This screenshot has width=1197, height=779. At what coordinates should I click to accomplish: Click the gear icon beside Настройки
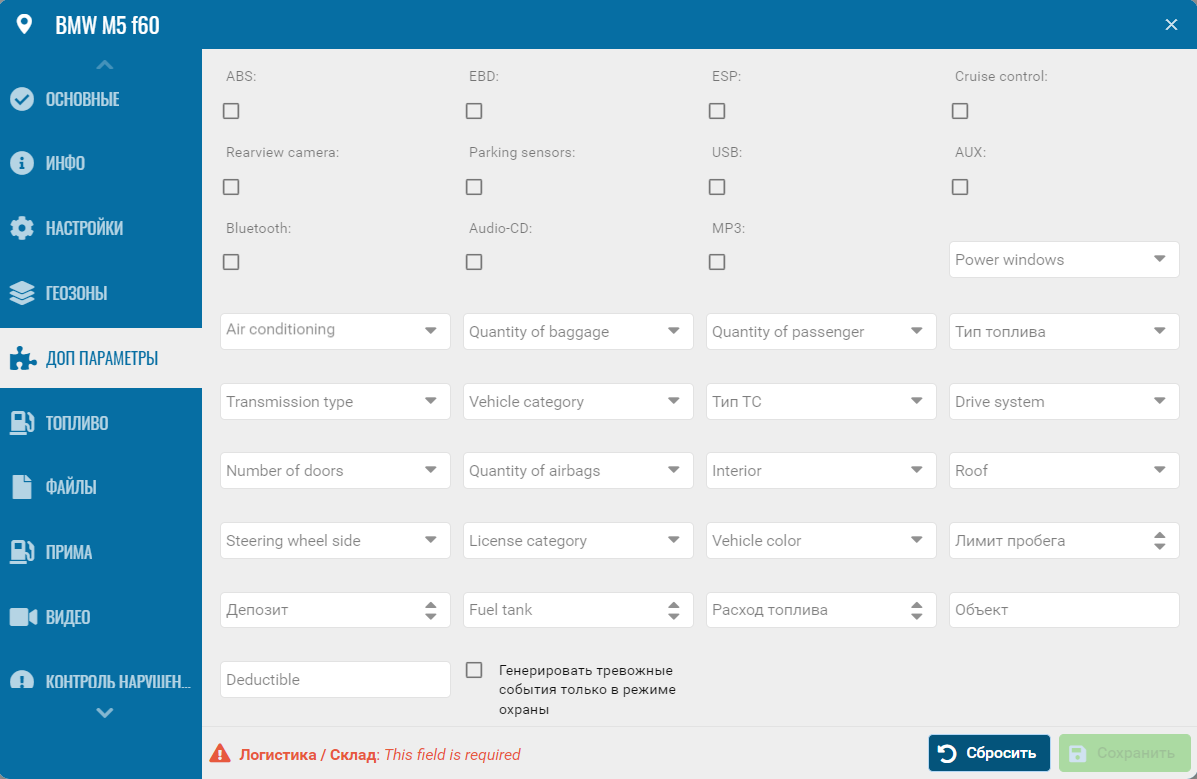(22, 228)
